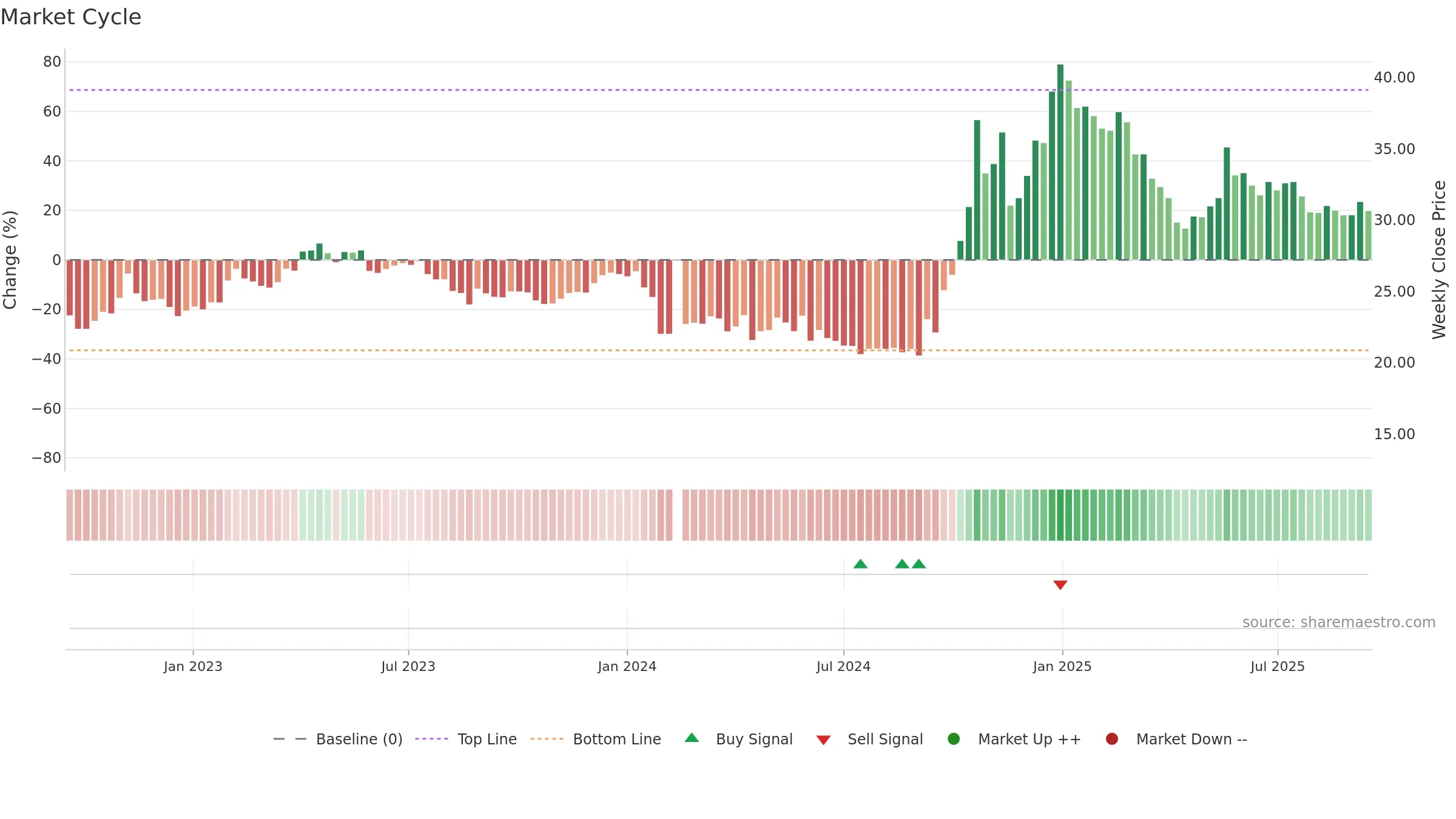Click the 30.00 tick on the price axis
Viewport: 1456px width, 819px height.
pyautogui.click(x=1394, y=220)
